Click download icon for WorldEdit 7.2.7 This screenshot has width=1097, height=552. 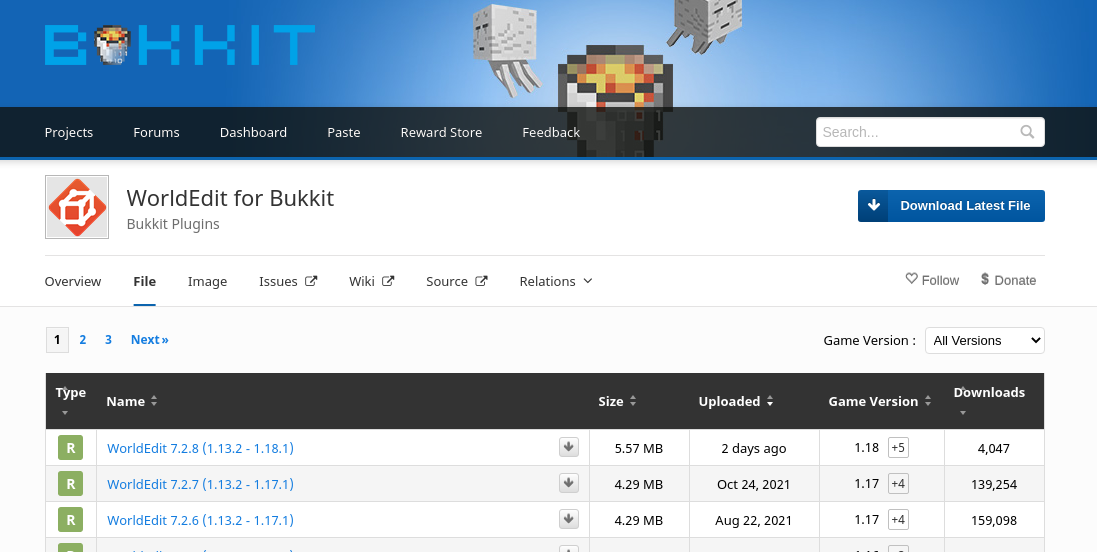(569, 483)
